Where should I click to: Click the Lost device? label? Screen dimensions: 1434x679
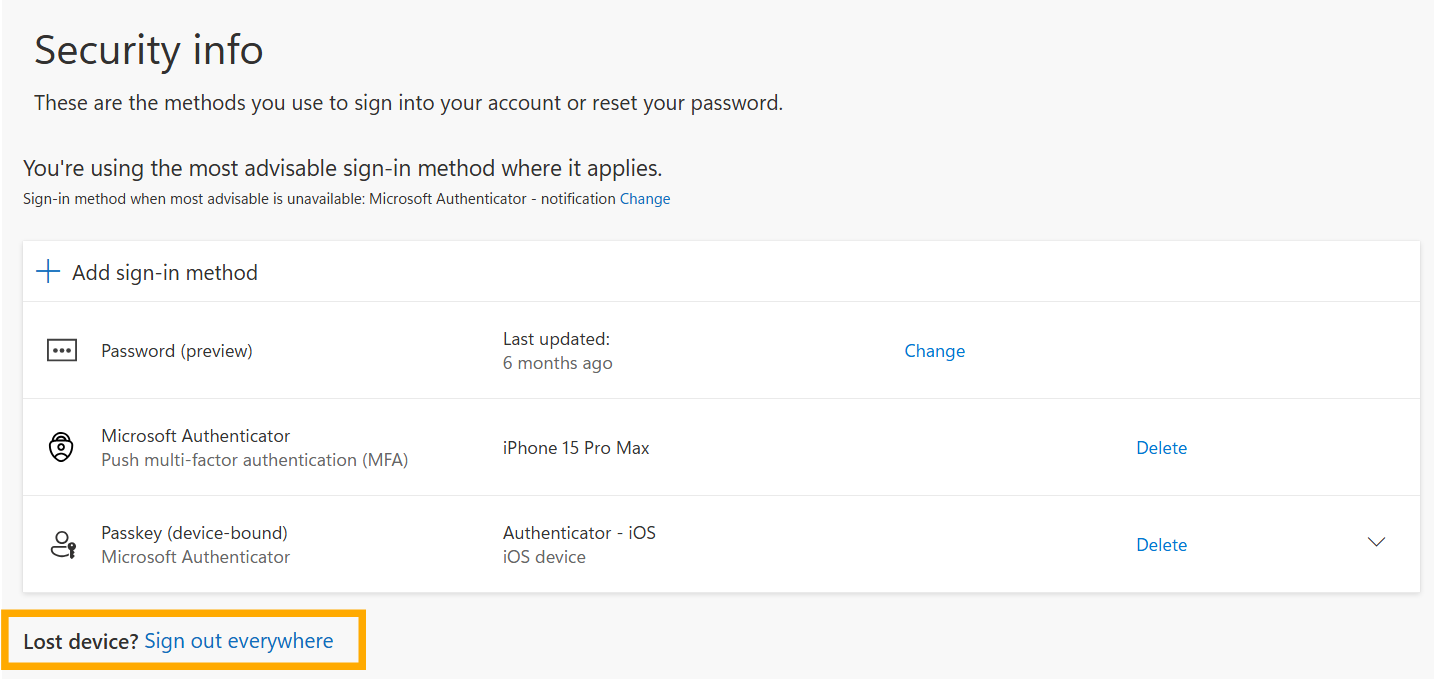pyautogui.click(x=81, y=642)
